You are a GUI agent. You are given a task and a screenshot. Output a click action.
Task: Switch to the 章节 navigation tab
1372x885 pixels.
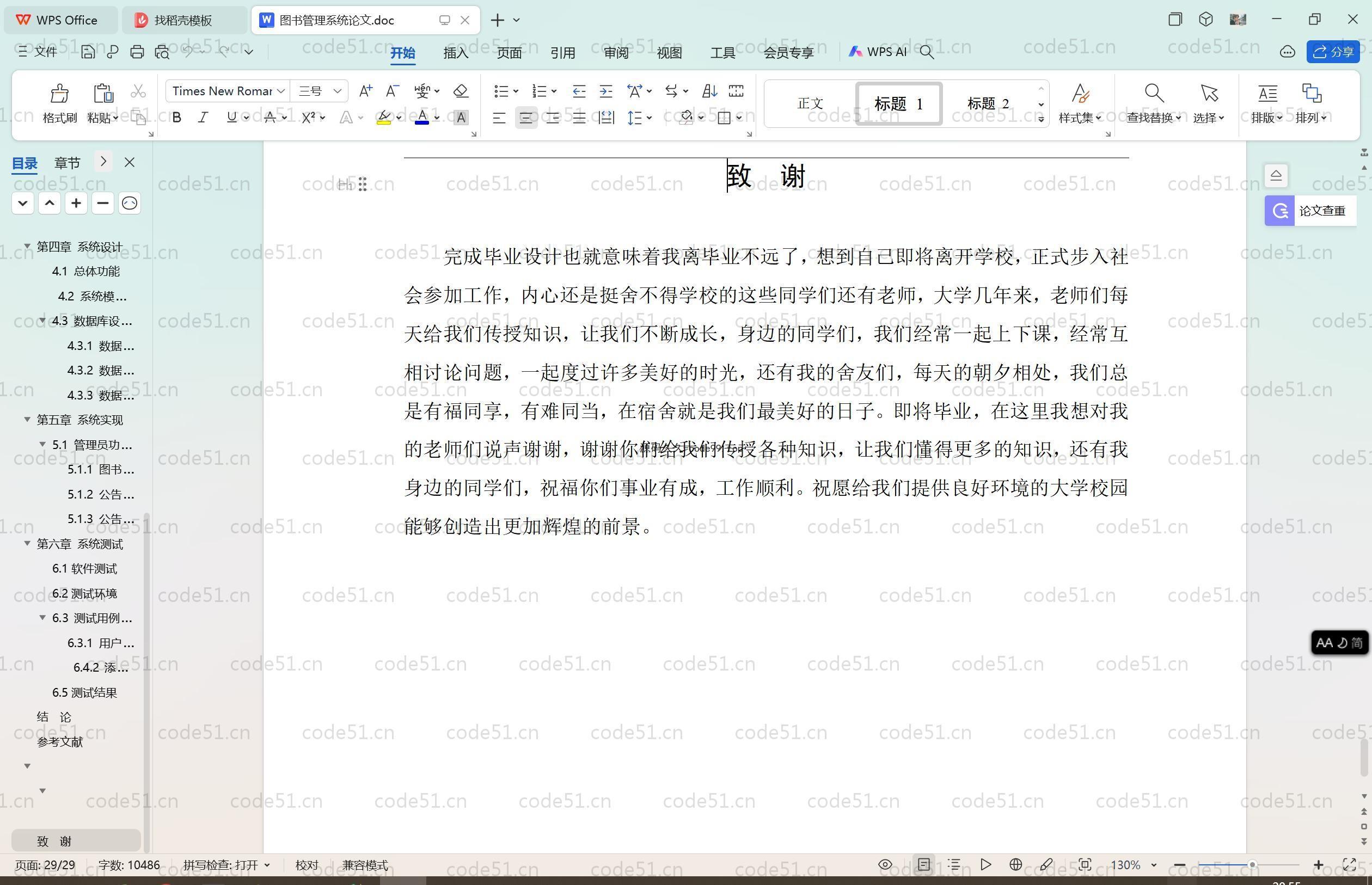pos(68,163)
